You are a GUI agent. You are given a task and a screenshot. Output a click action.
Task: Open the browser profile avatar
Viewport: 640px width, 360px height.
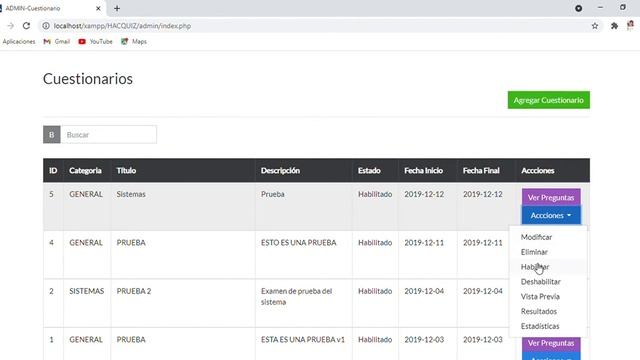(631, 25)
